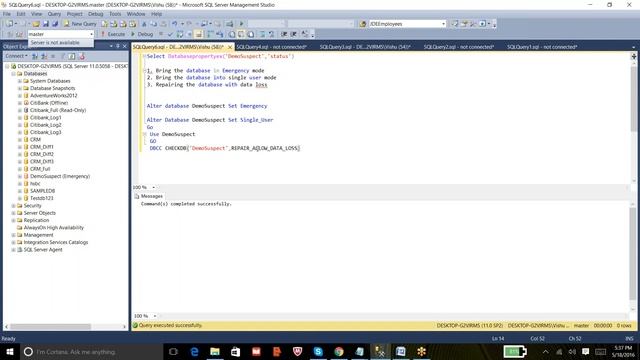Image resolution: width=640 pixels, height=360 pixels.
Task: Open the query editor zoom percentage dropdown
Action: (153, 187)
